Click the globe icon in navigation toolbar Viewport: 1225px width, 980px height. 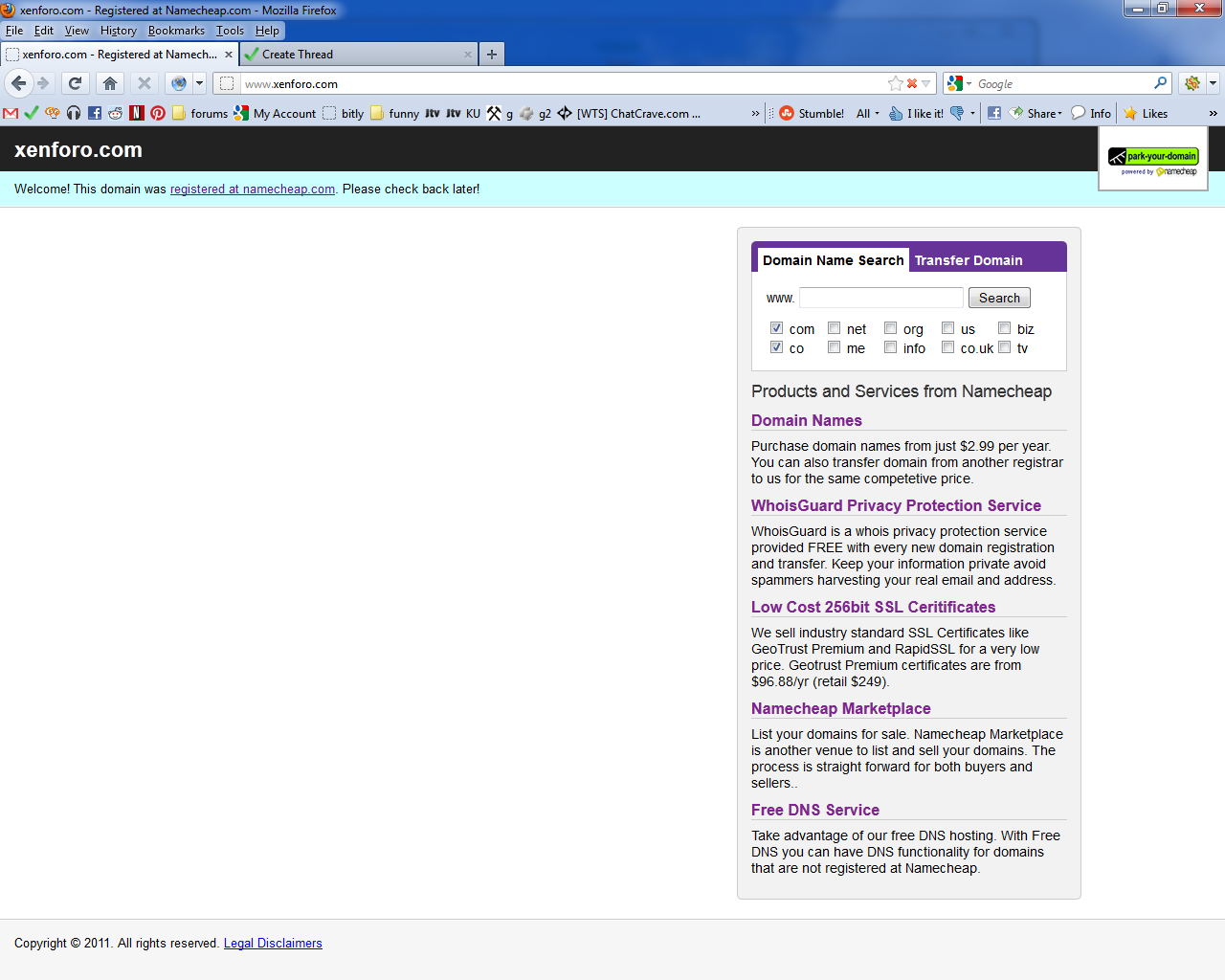click(178, 83)
